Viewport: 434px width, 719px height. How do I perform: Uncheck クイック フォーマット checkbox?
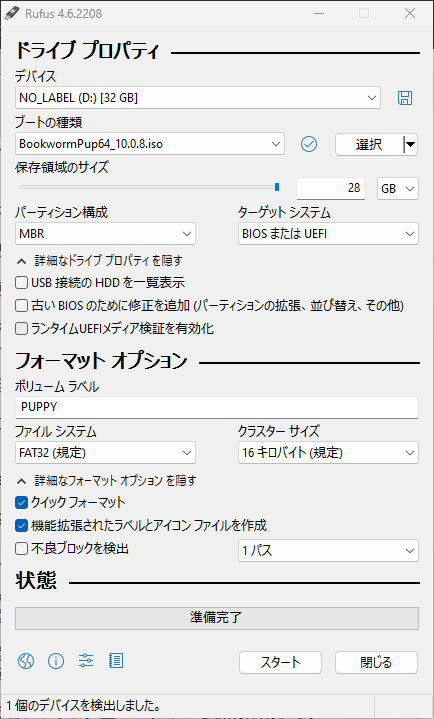22,503
